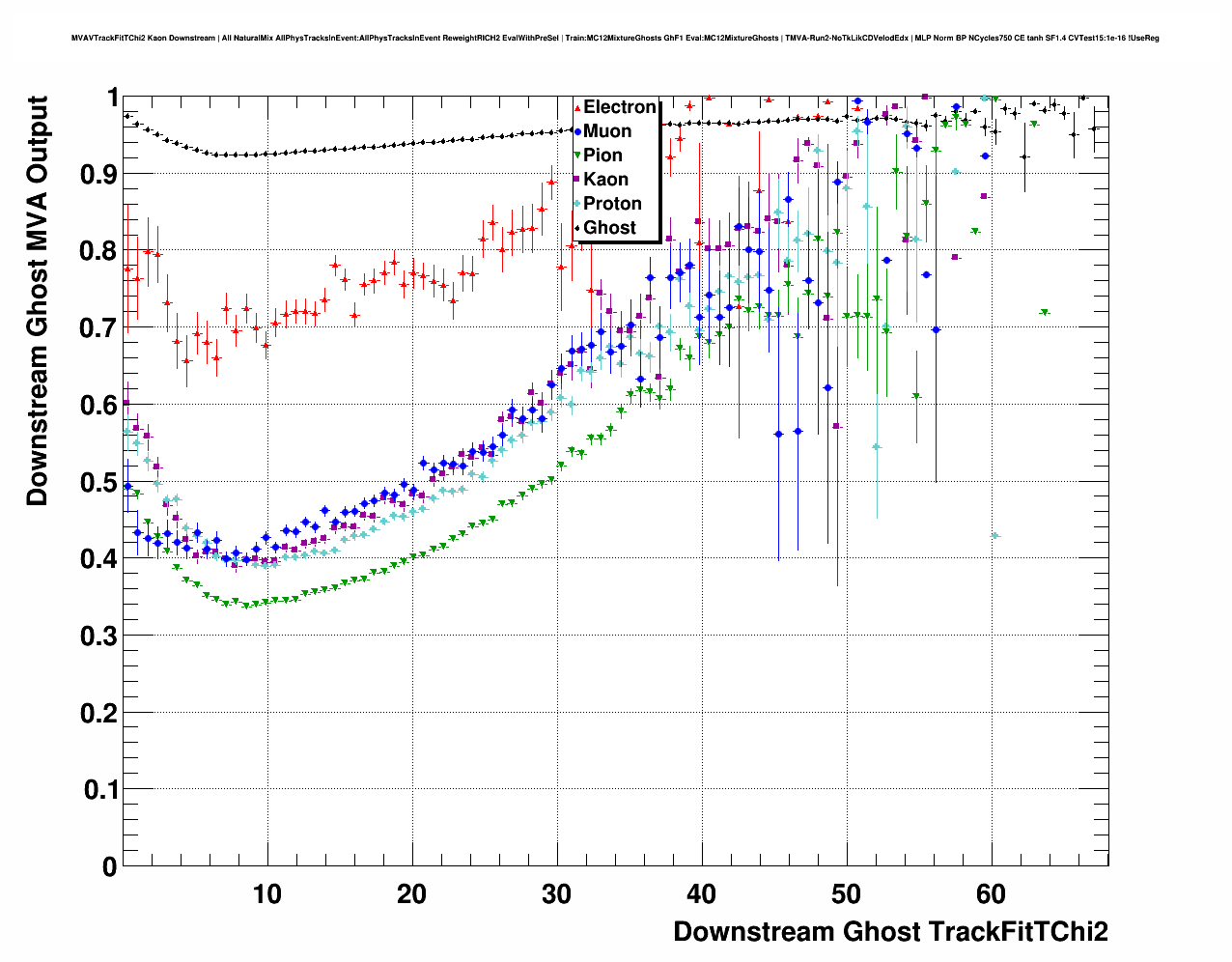Click the blue Muon circle marker in legend

[x=577, y=132]
